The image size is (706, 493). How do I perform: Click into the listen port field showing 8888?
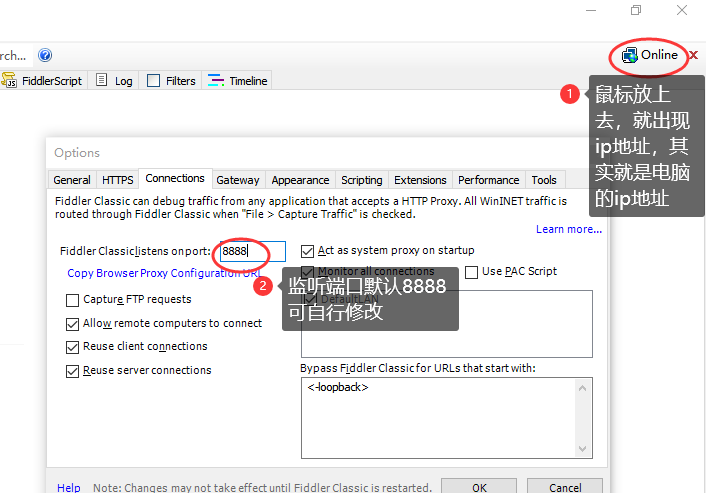pyautogui.click(x=253, y=251)
